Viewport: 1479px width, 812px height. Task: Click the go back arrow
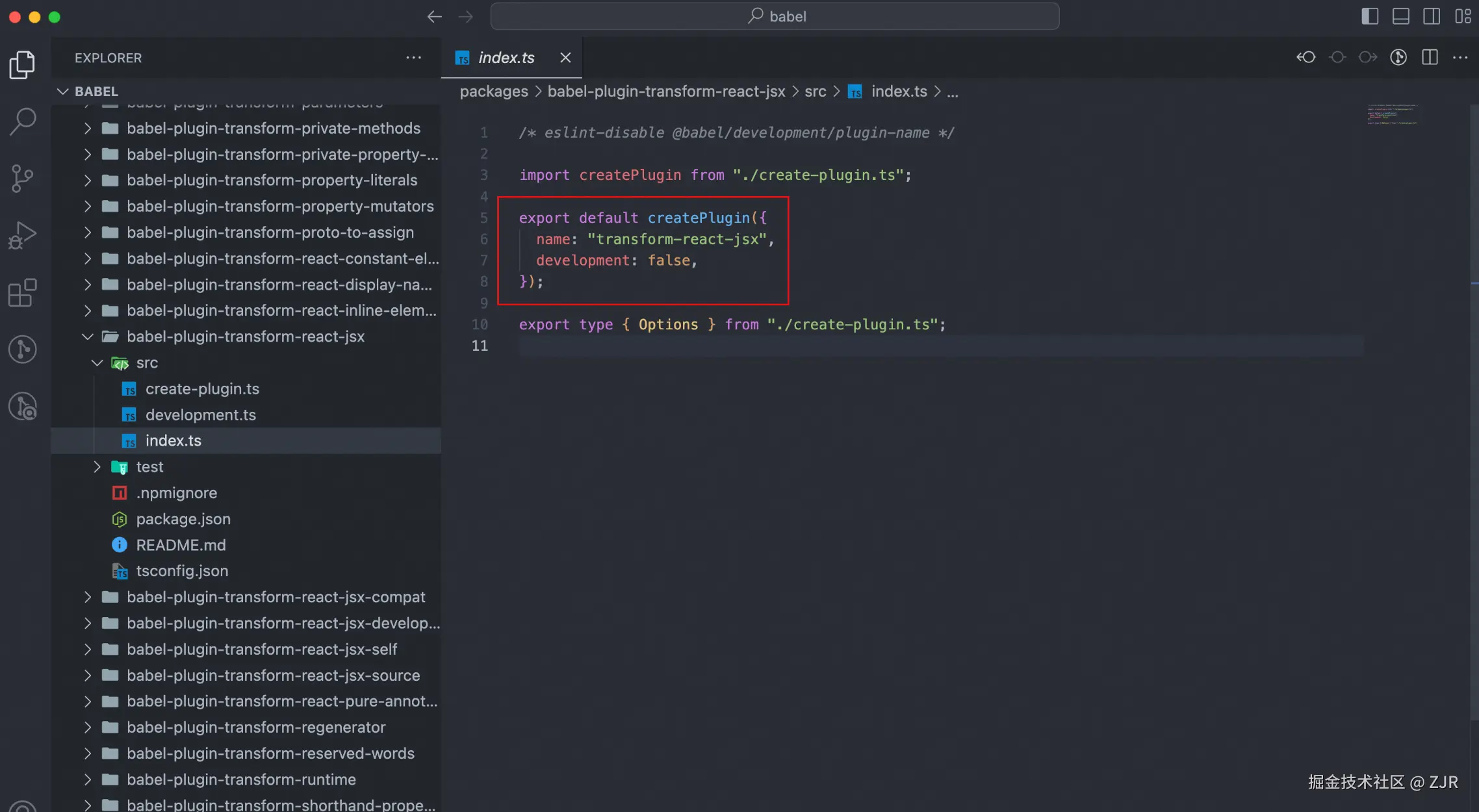[x=434, y=17]
